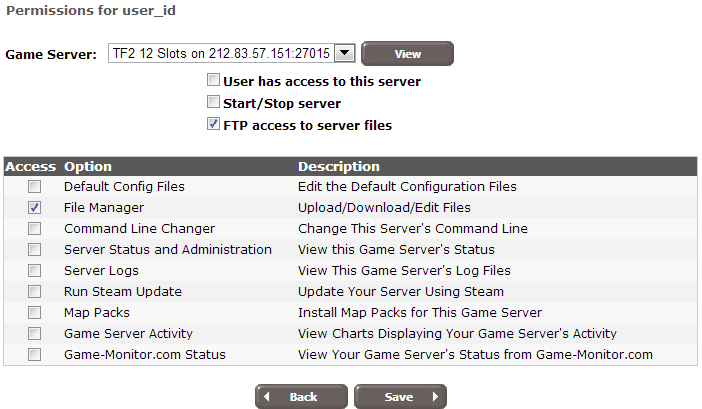Image resolution: width=702 pixels, height=409 pixels.
Task: Check the Start/Stop server box
Action: click(213, 103)
